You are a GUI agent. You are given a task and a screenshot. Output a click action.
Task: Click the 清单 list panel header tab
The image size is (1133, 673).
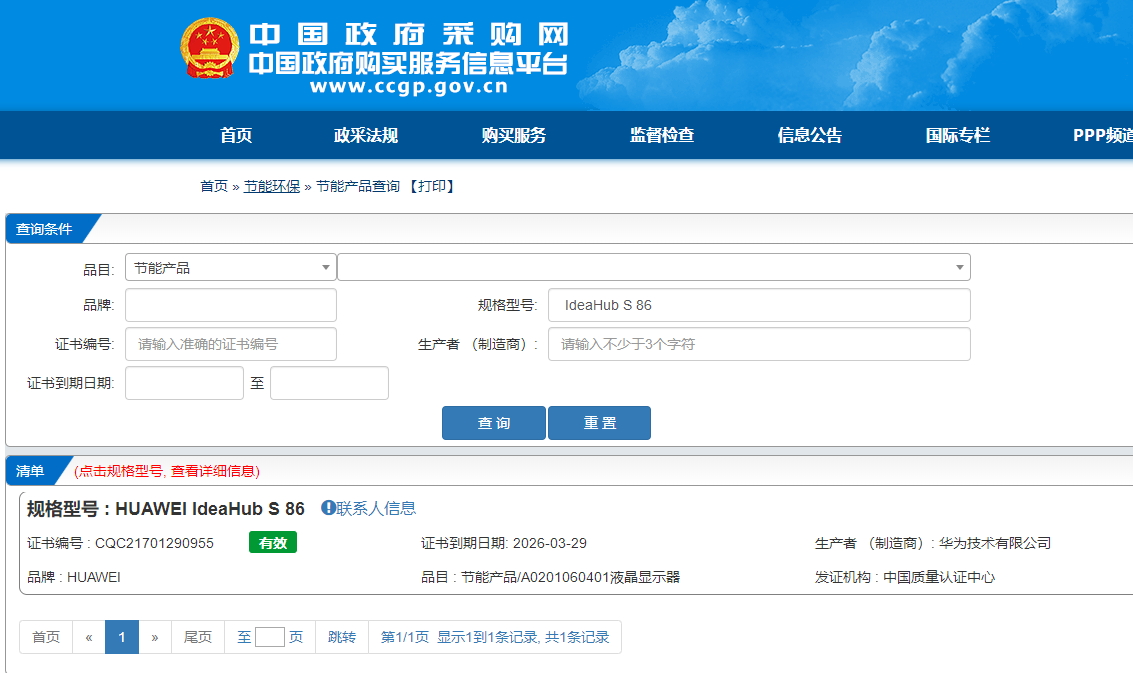click(30, 471)
